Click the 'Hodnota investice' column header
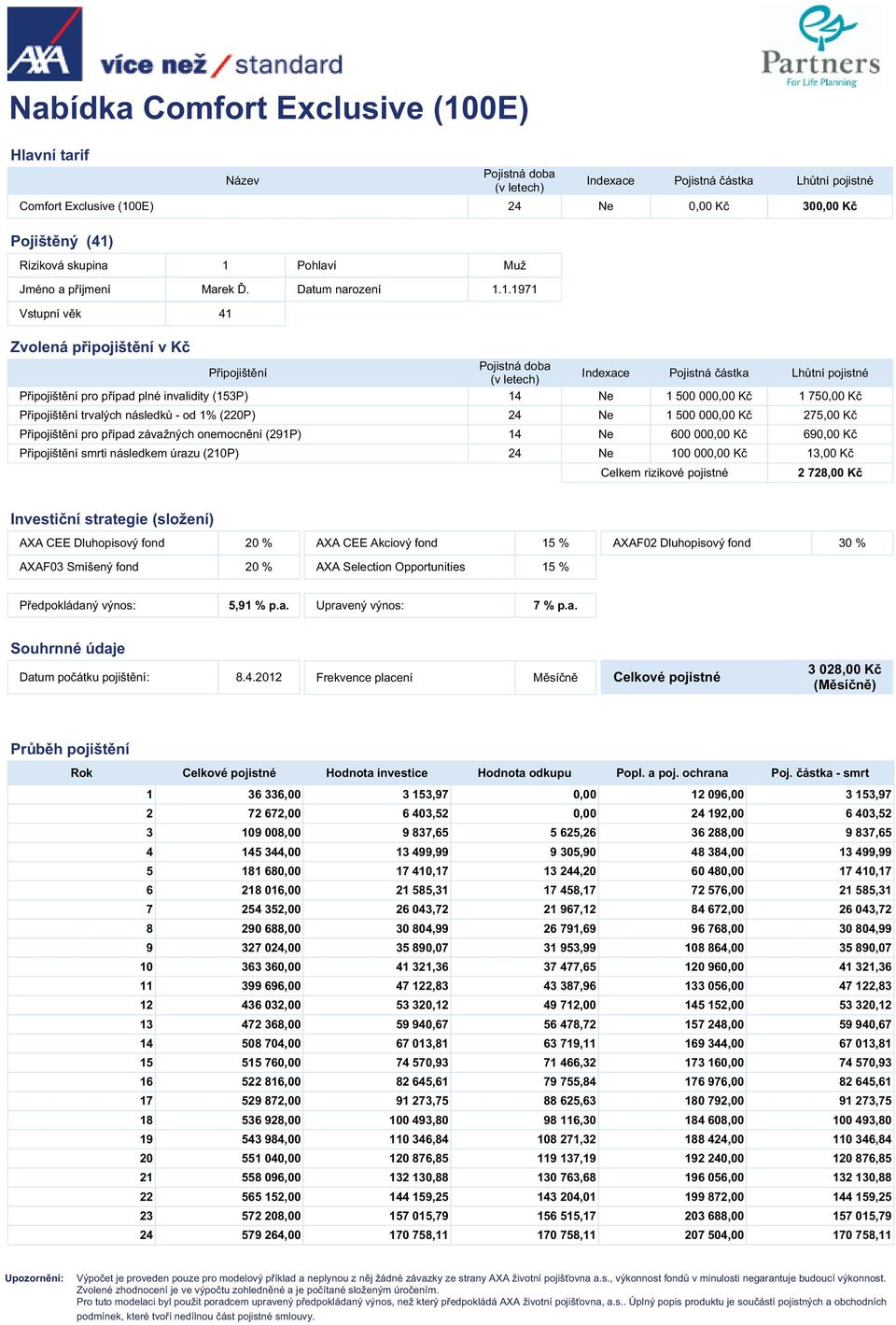Image resolution: width=896 pixels, height=1325 pixels. click(x=377, y=772)
